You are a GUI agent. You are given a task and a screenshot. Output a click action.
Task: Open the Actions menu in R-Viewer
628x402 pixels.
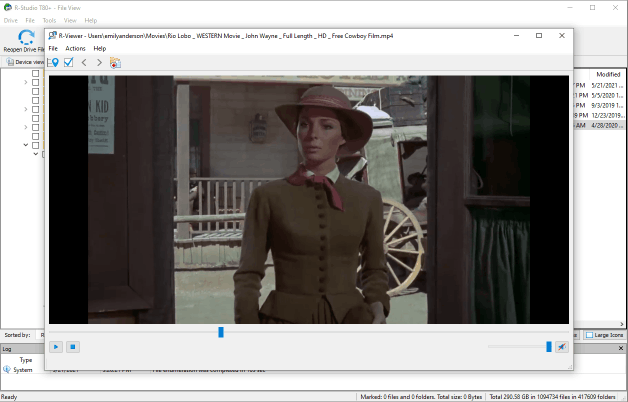(75, 48)
